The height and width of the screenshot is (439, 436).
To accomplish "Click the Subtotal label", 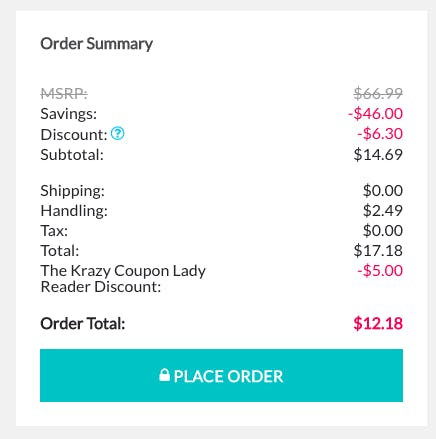I will (x=72, y=155).
